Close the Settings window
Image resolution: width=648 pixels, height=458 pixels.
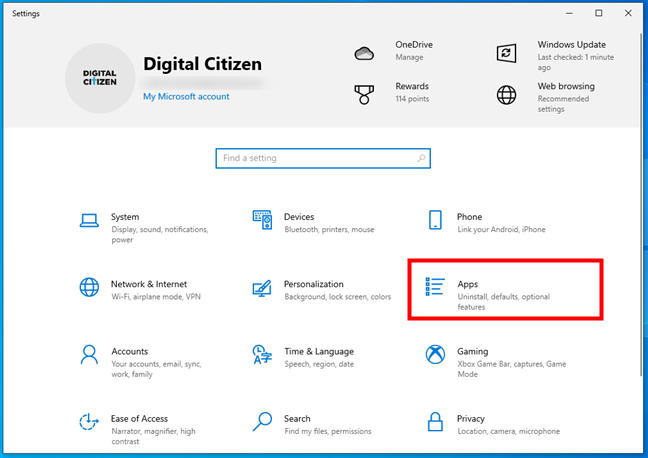(628, 13)
